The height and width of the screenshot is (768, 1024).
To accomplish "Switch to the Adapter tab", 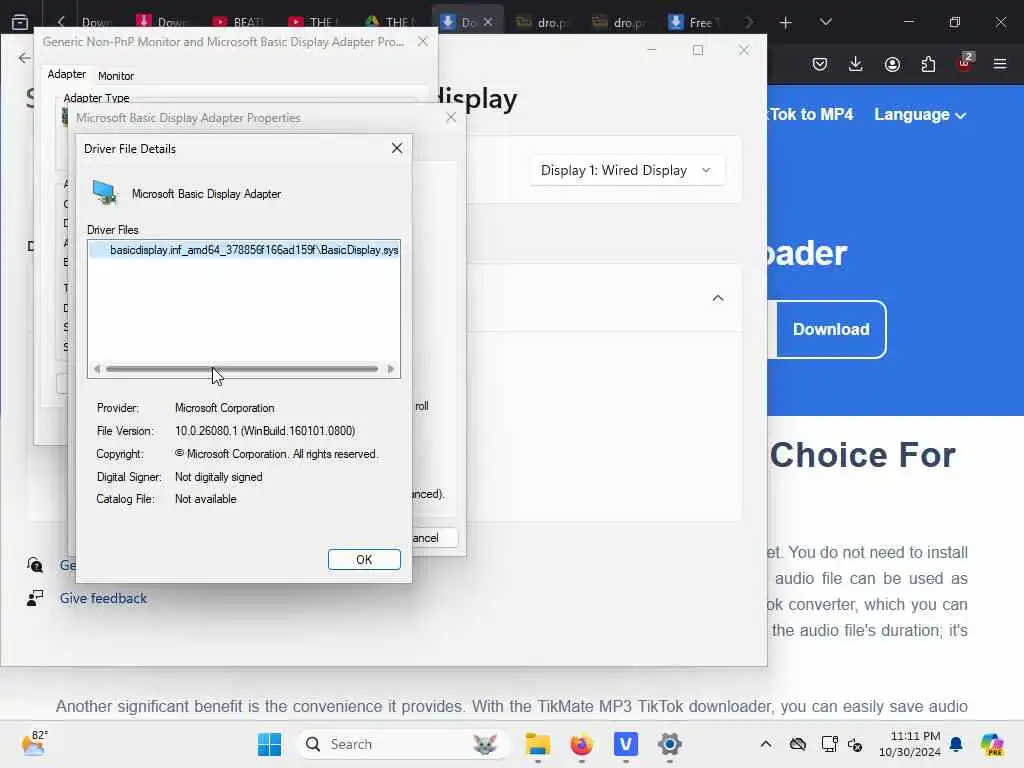I will (67, 74).
